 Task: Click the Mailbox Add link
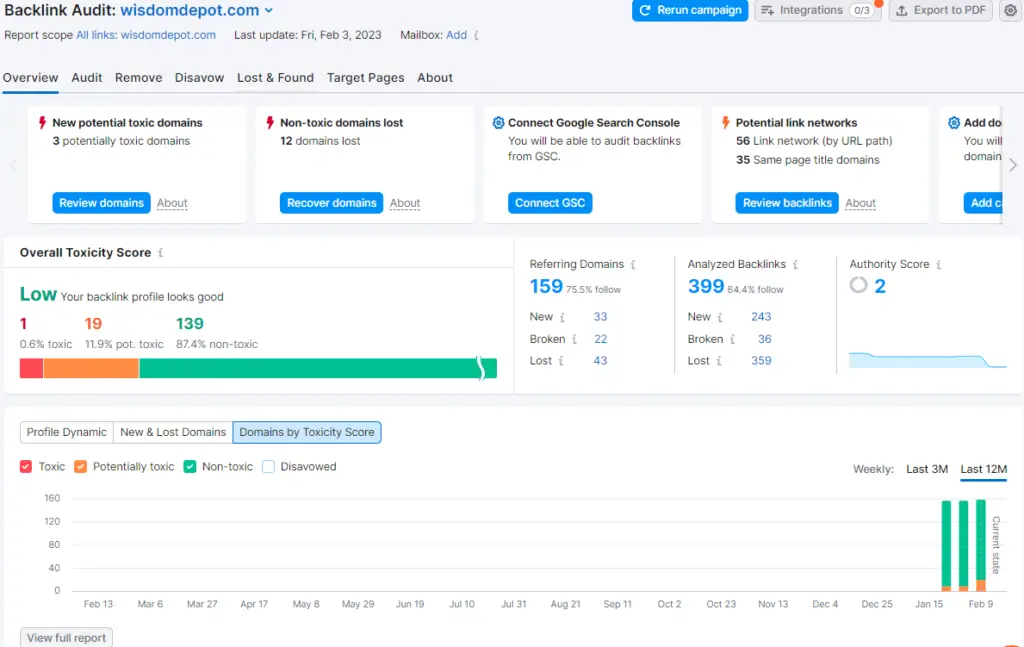[456, 35]
